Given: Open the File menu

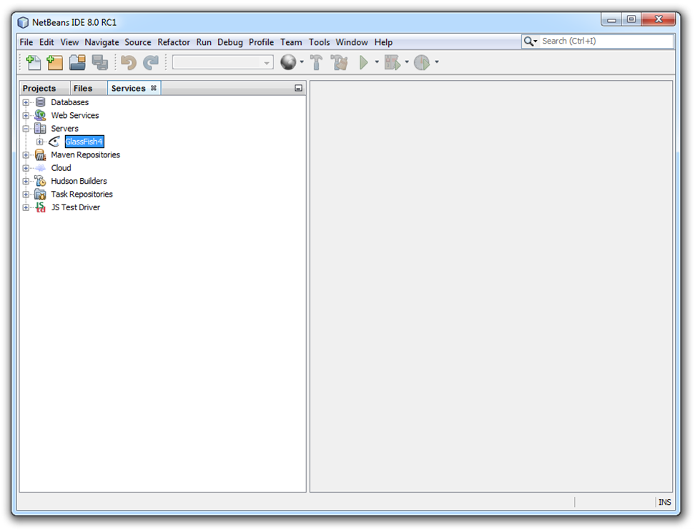Looking at the screenshot, I should (x=26, y=42).
